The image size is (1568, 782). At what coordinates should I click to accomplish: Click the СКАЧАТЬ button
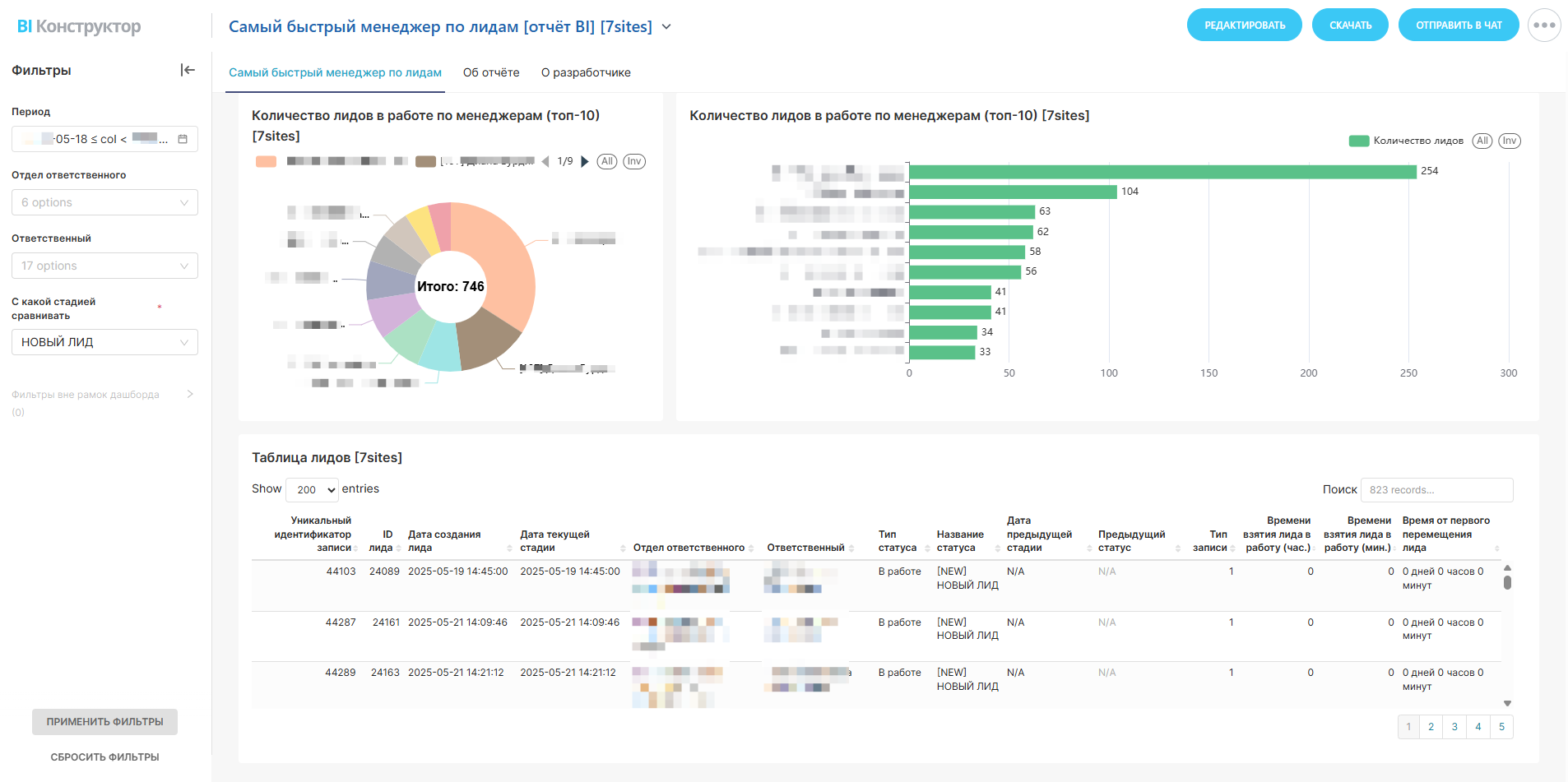(x=1350, y=25)
